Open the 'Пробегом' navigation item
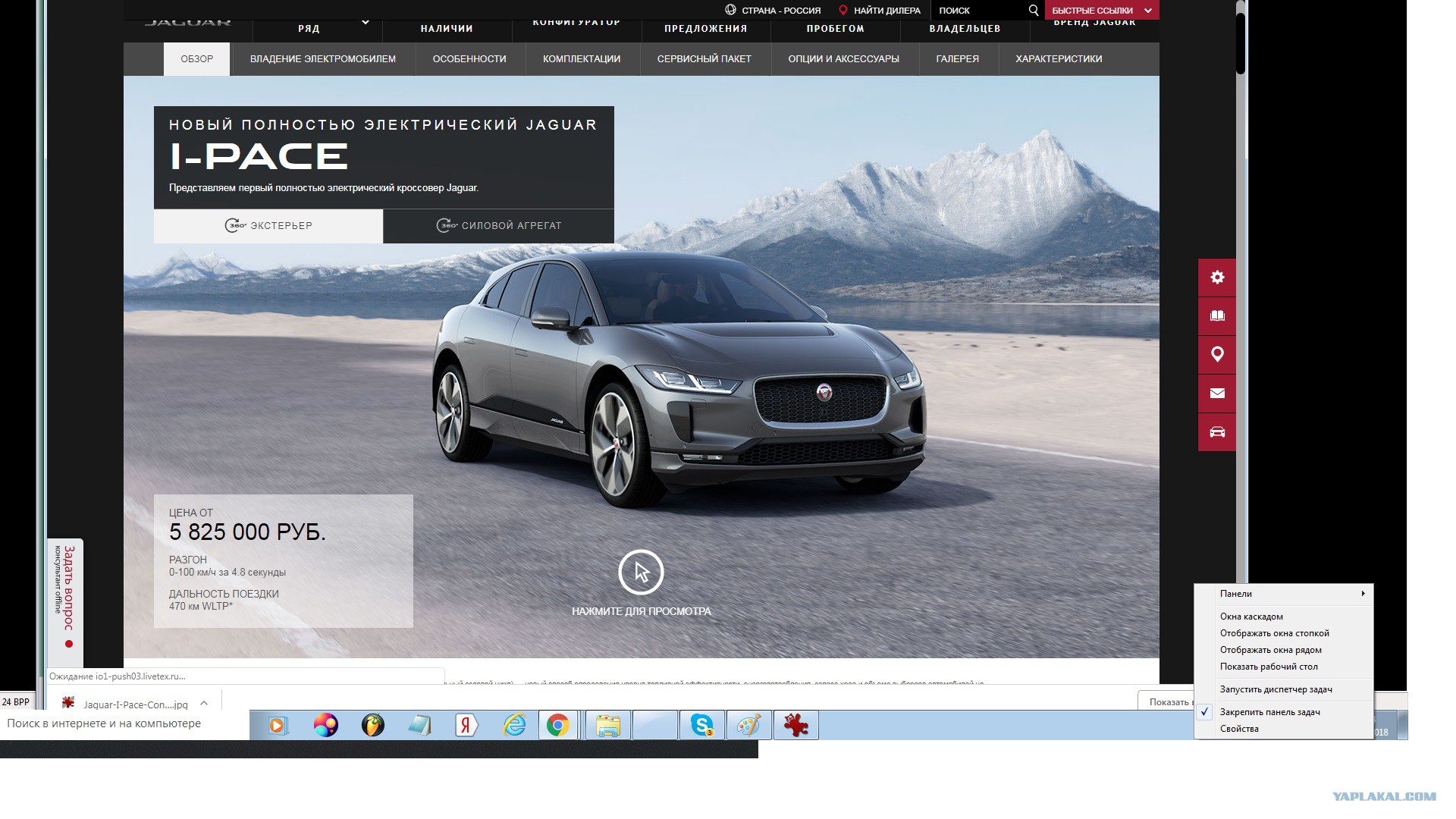 point(836,29)
